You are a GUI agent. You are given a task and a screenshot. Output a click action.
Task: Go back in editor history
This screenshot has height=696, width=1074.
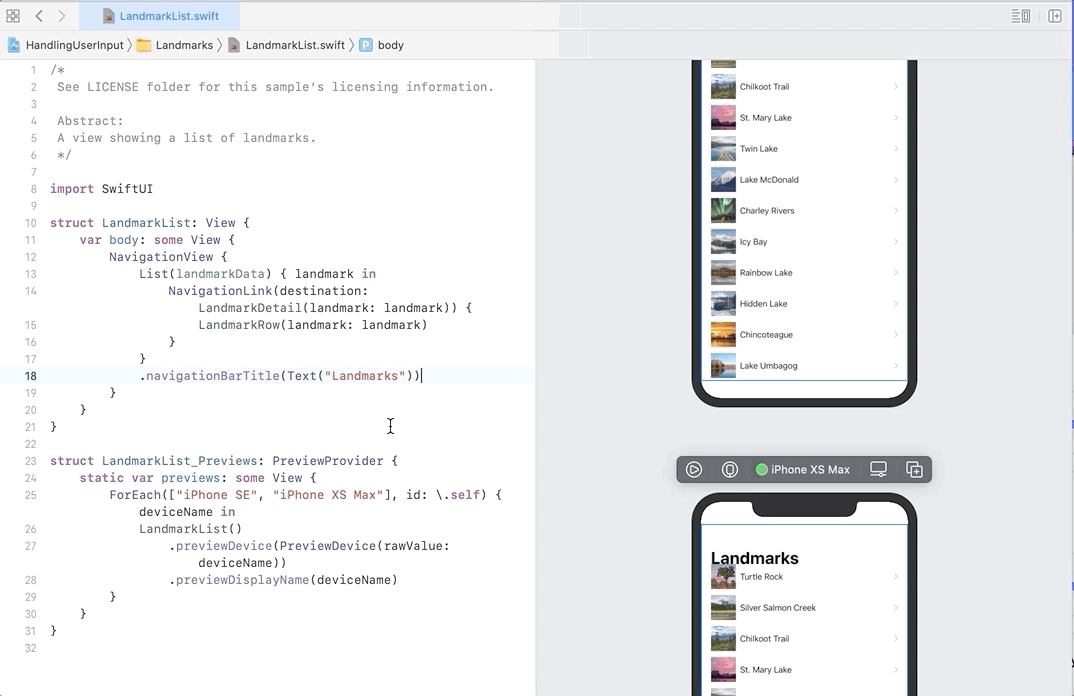point(39,16)
